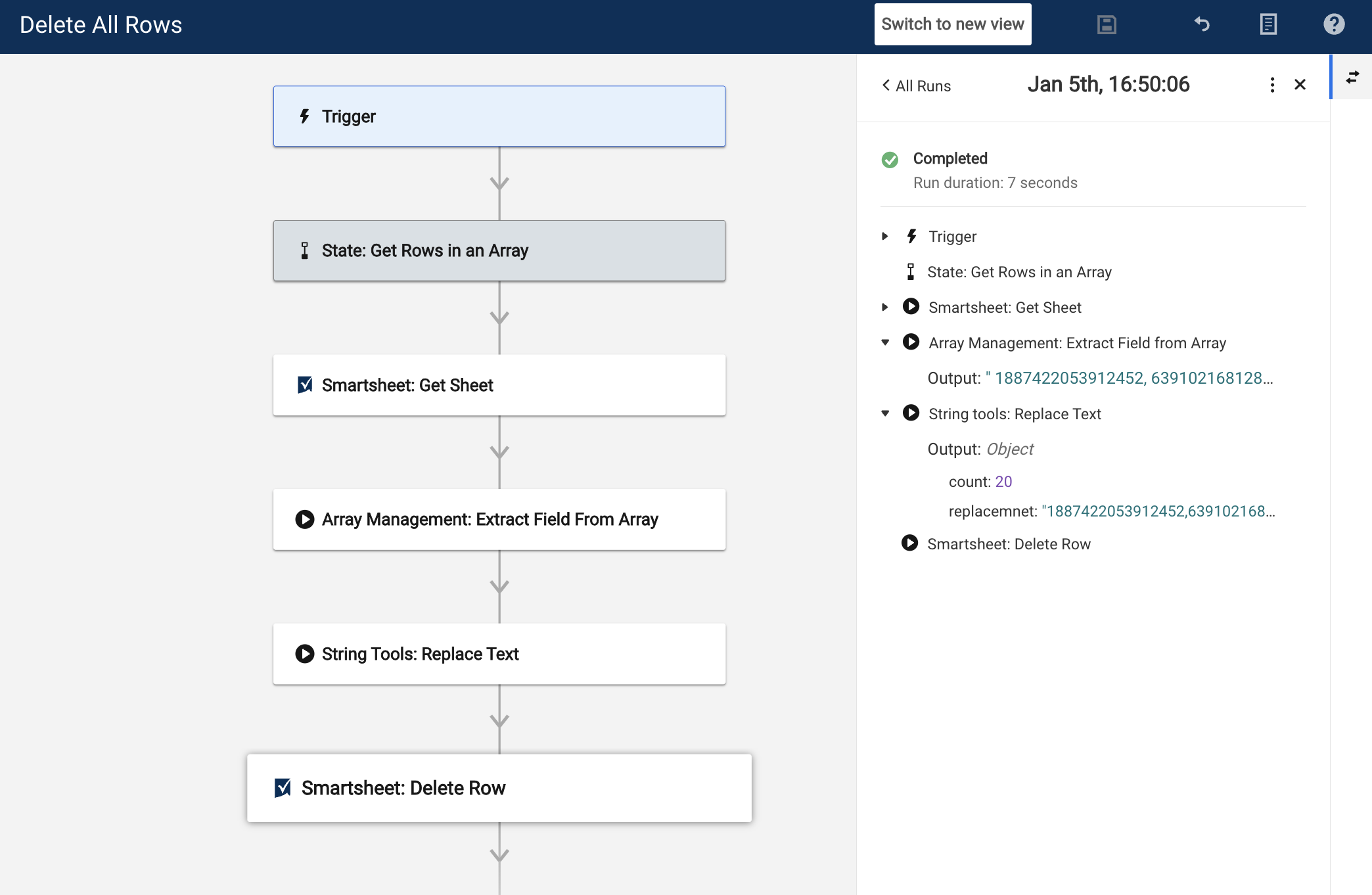This screenshot has width=1372, height=895.
Task: Click Run duration: 7 seconds text
Action: pos(995,183)
